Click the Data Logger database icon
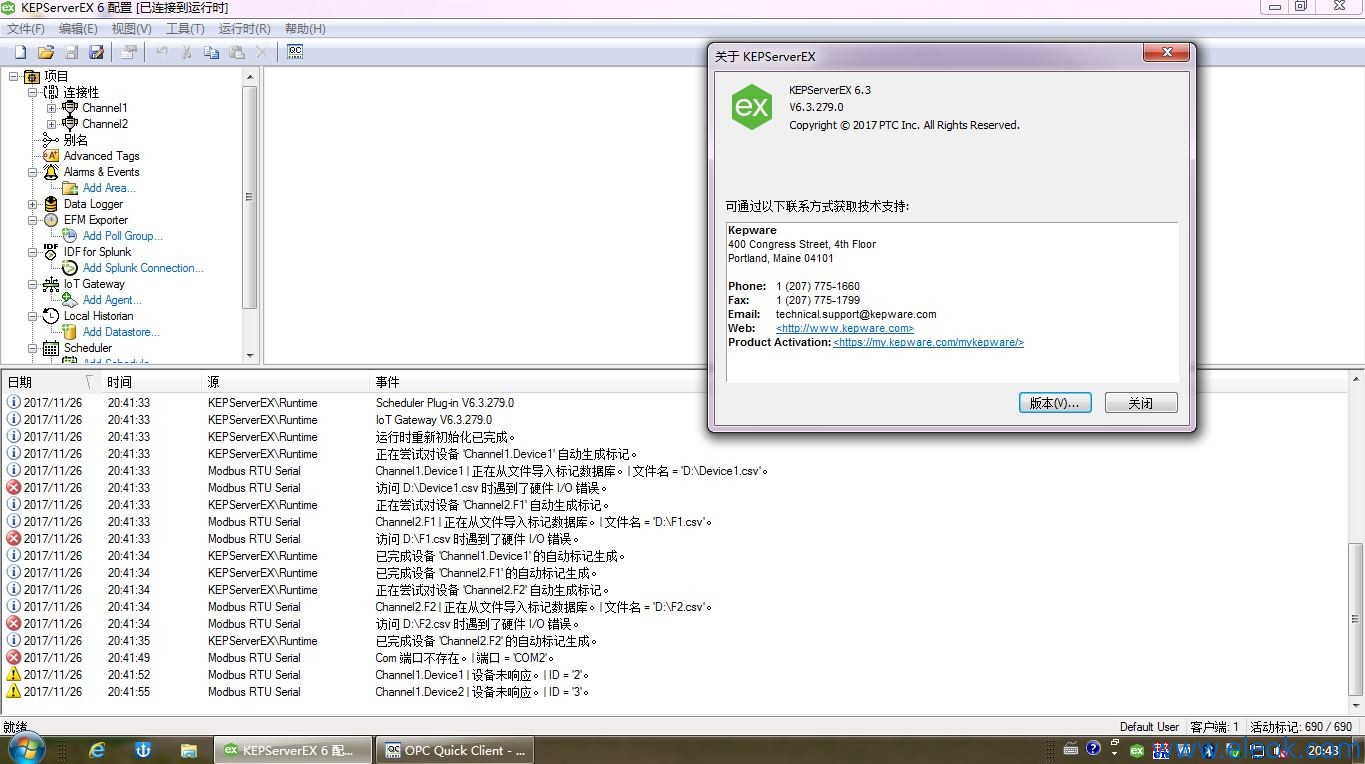This screenshot has width=1365, height=764. tap(51, 204)
